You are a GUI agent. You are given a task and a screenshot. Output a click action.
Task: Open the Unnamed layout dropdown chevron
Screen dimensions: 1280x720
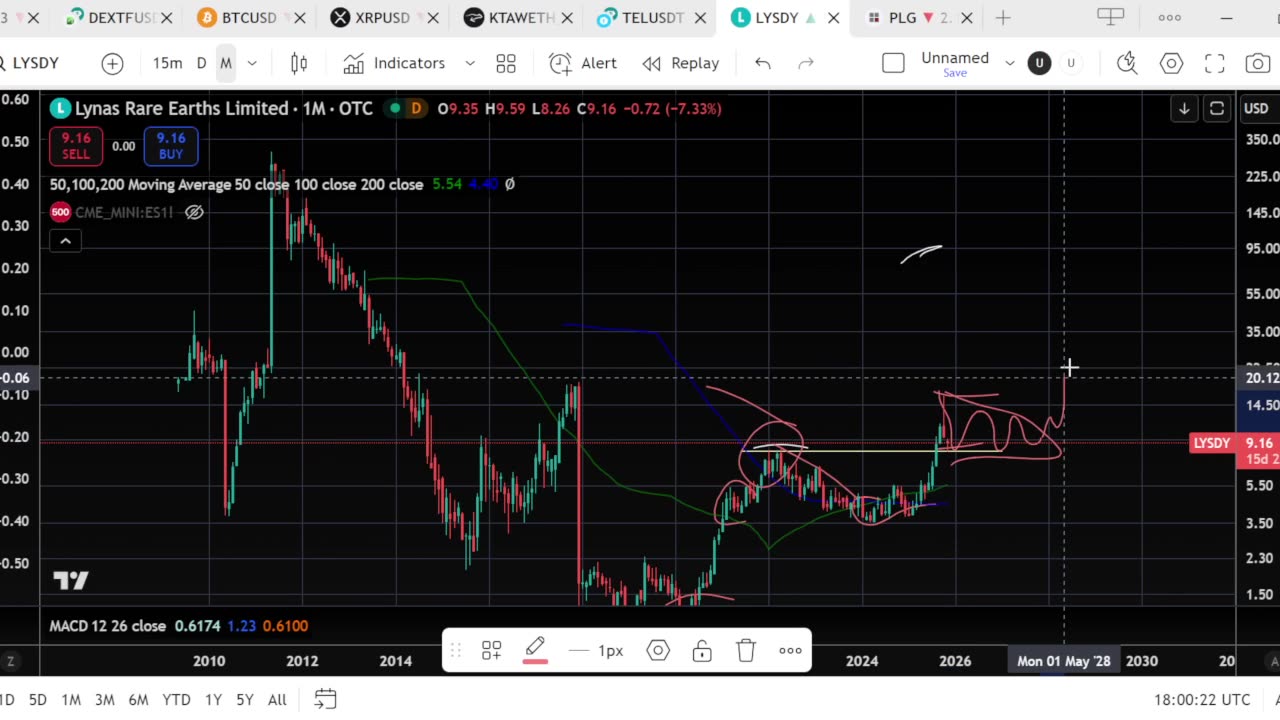tap(1010, 63)
